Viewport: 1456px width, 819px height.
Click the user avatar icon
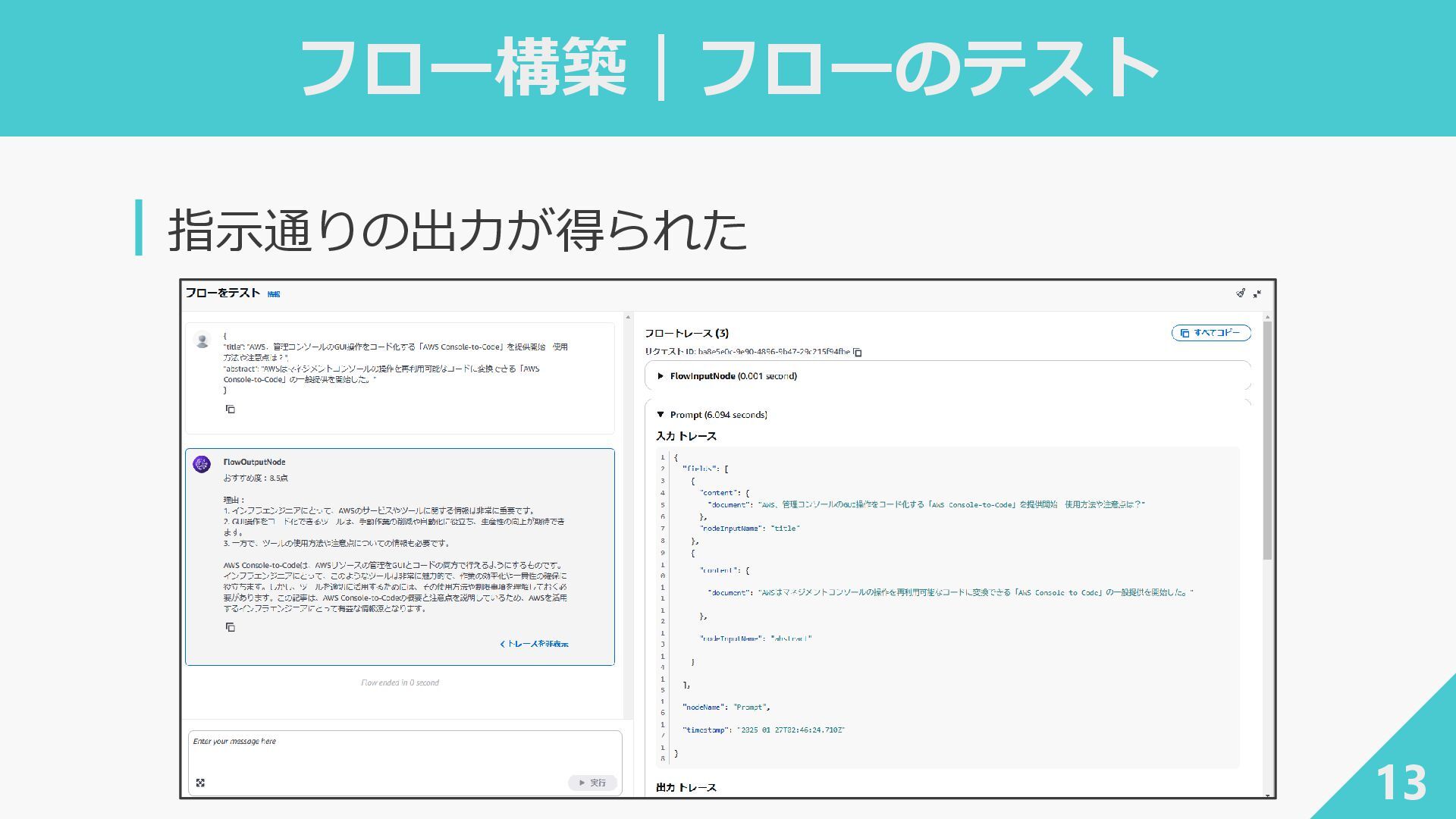pyautogui.click(x=202, y=340)
